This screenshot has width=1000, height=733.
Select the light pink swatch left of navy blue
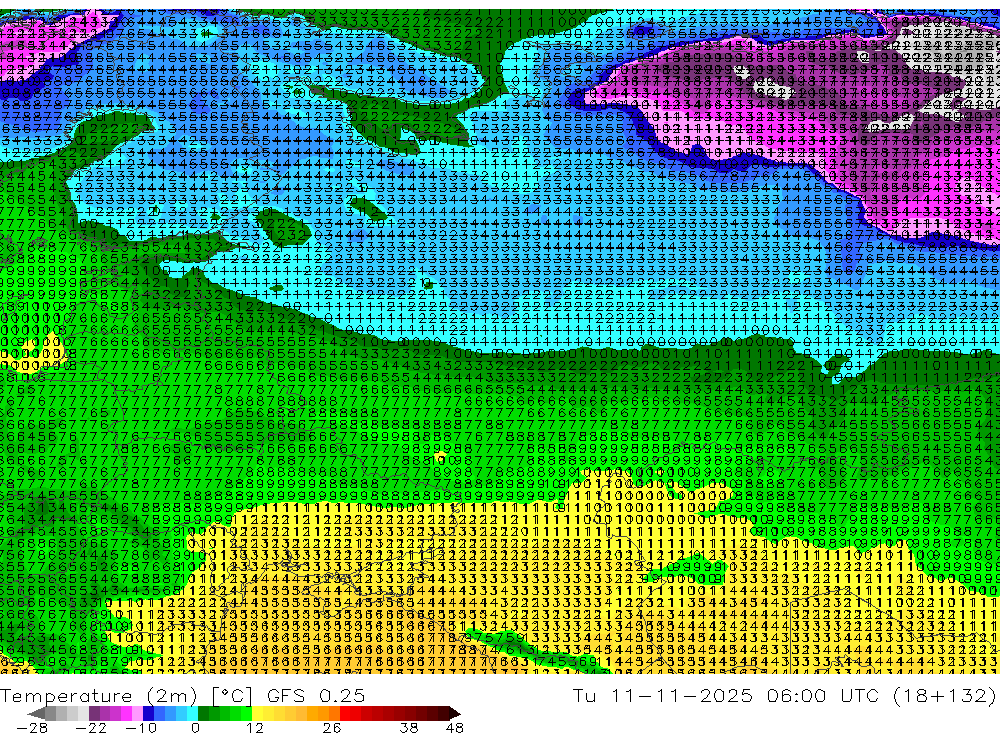pyautogui.click(x=138, y=713)
